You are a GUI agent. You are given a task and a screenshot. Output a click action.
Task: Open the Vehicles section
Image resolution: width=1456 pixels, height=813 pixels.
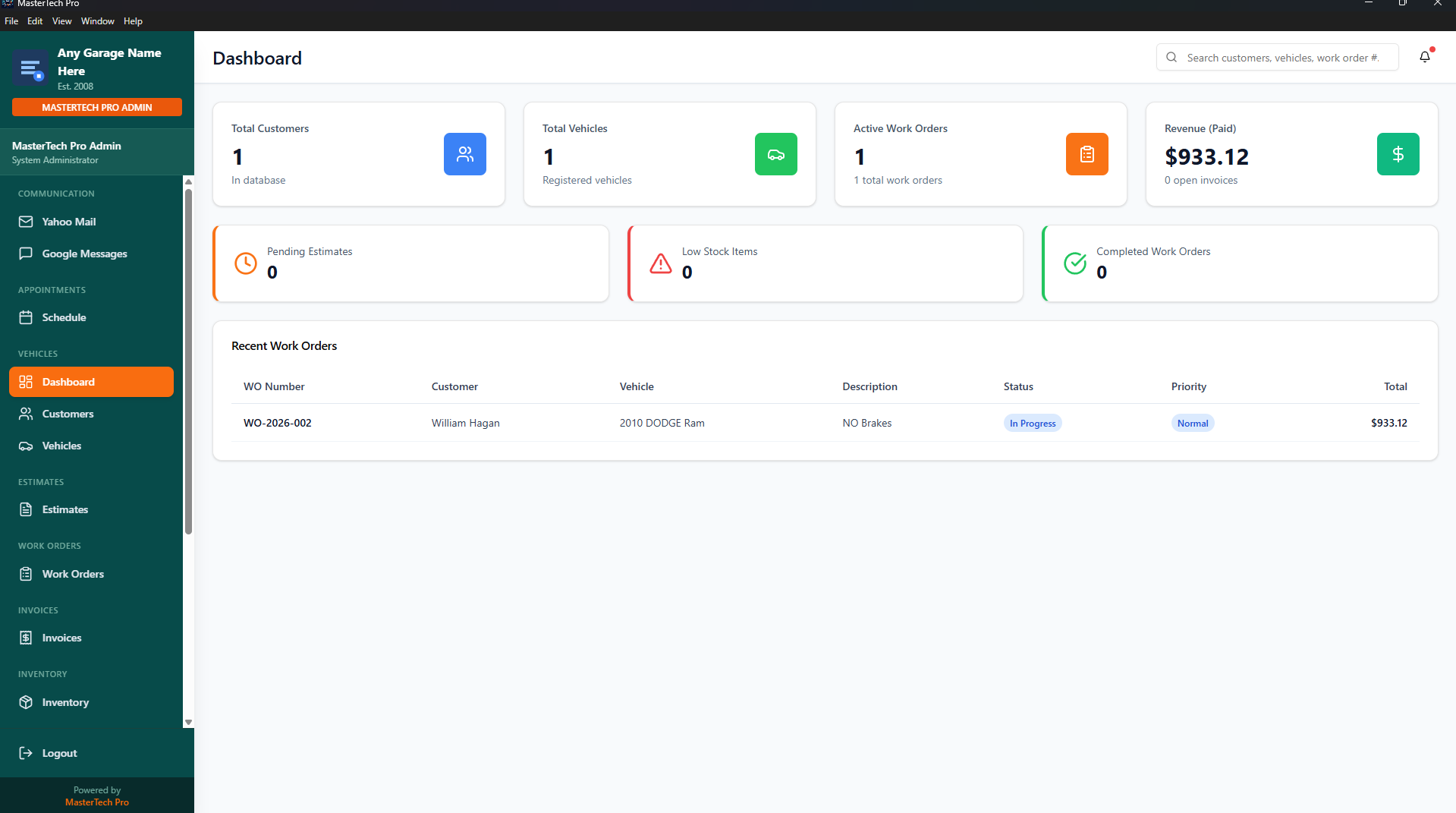[x=61, y=446]
